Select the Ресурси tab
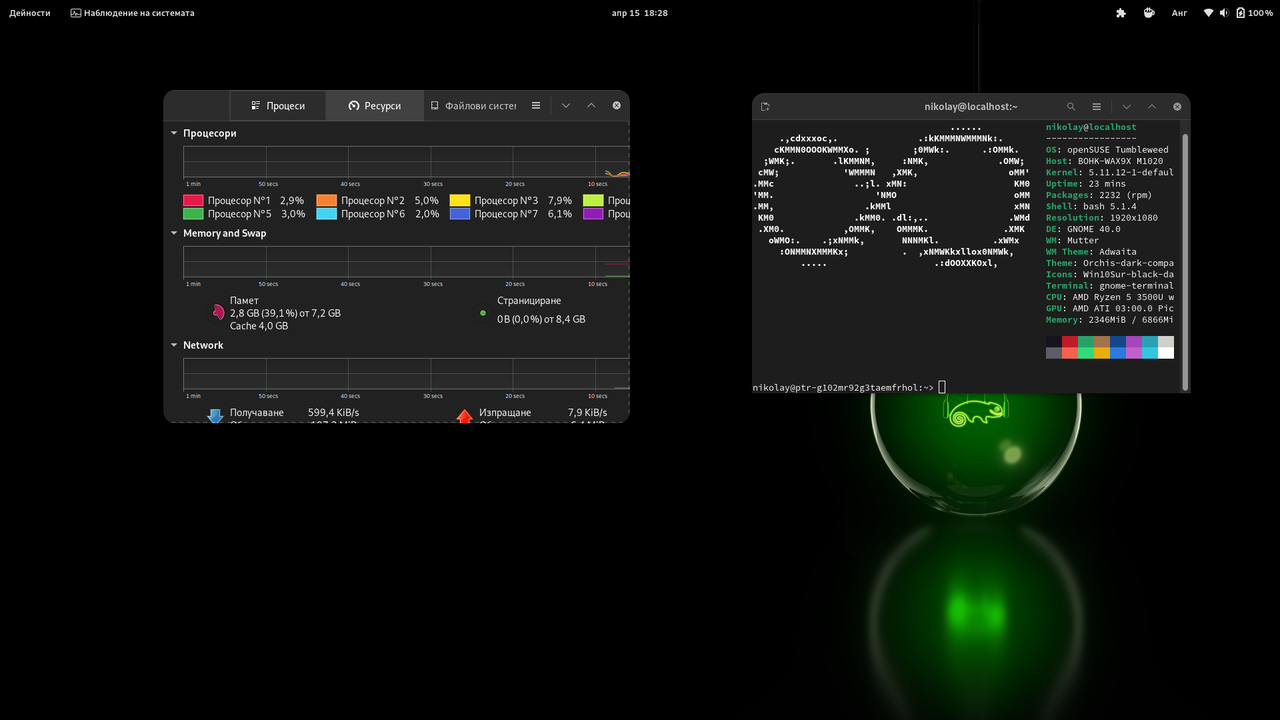 tap(375, 105)
